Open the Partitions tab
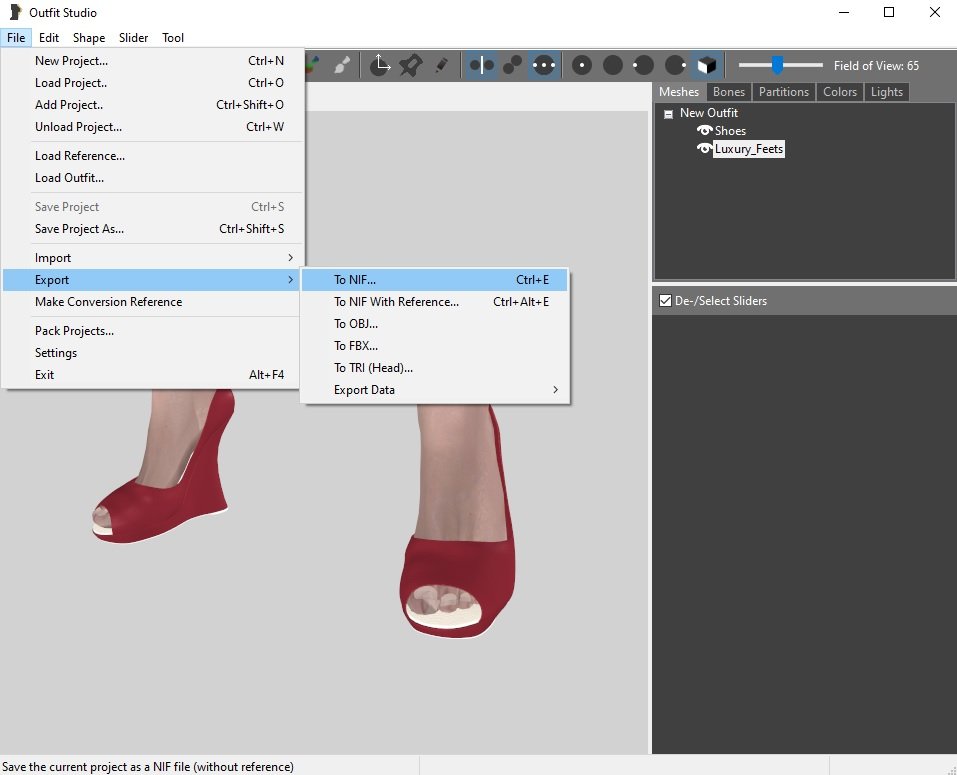Screen dimensions: 957x775 [x=783, y=92]
